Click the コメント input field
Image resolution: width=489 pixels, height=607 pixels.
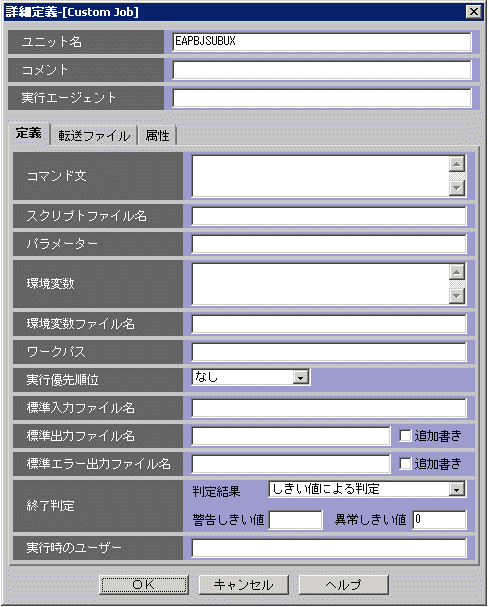[x=322, y=70]
